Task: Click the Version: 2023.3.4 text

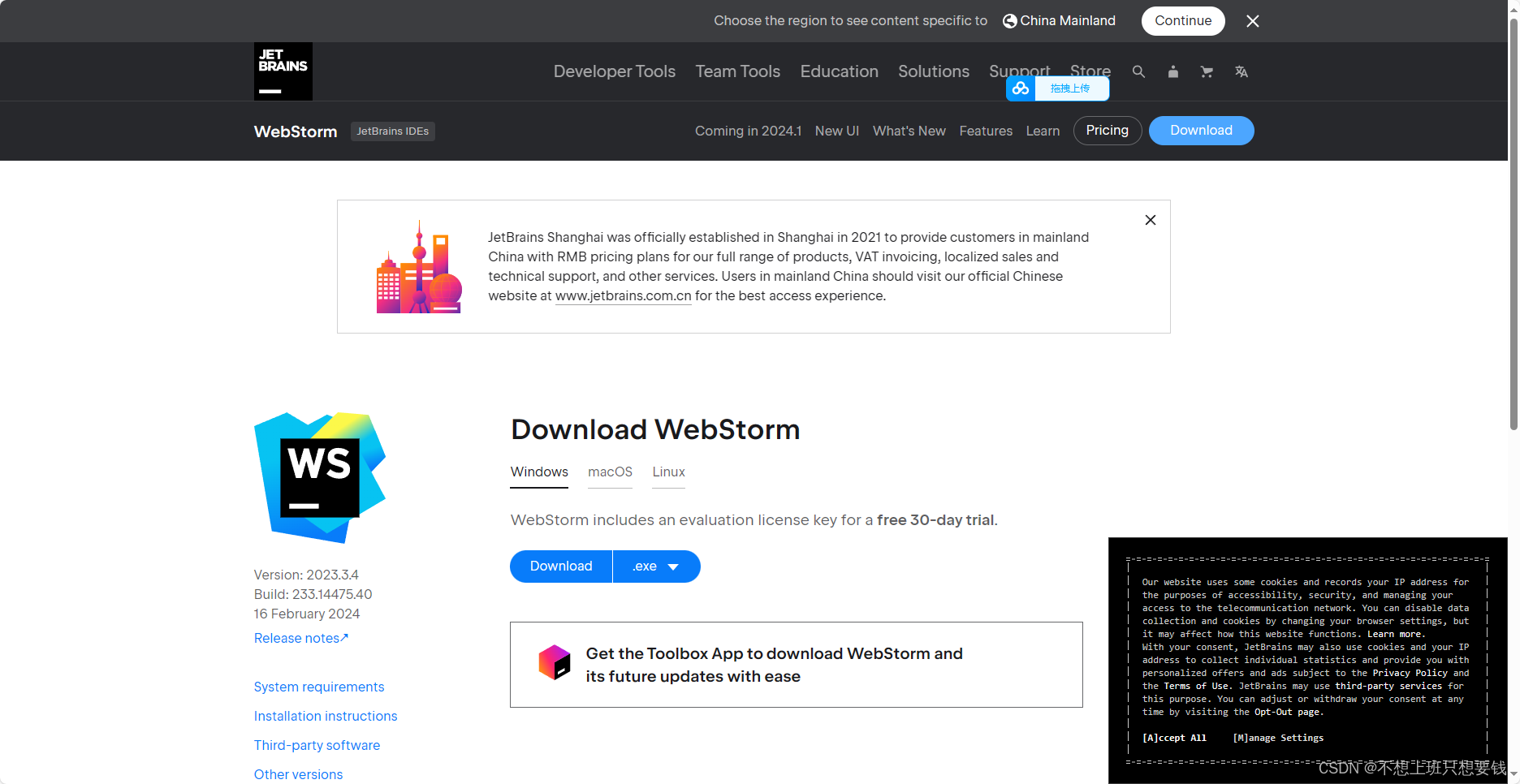Action: tap(306, 575)
